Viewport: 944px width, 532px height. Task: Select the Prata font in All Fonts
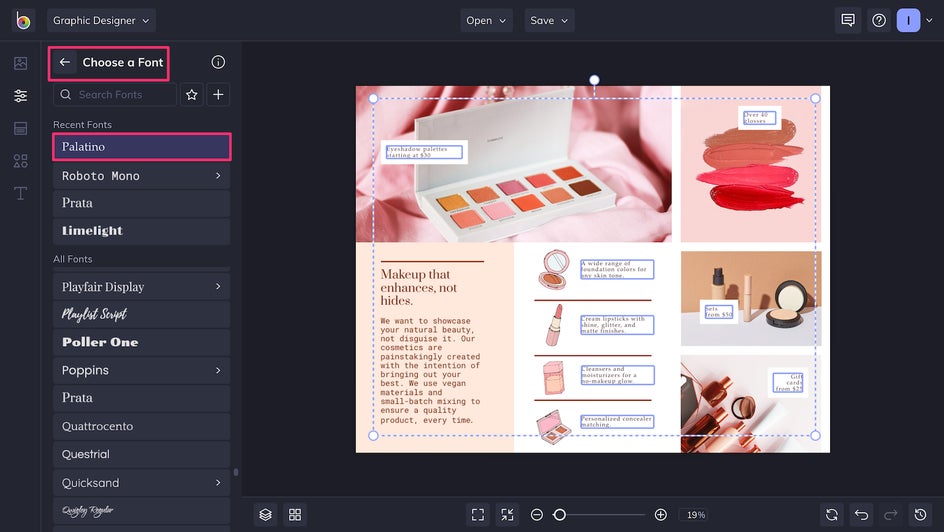pyautogui.click(x=141, y=398)
